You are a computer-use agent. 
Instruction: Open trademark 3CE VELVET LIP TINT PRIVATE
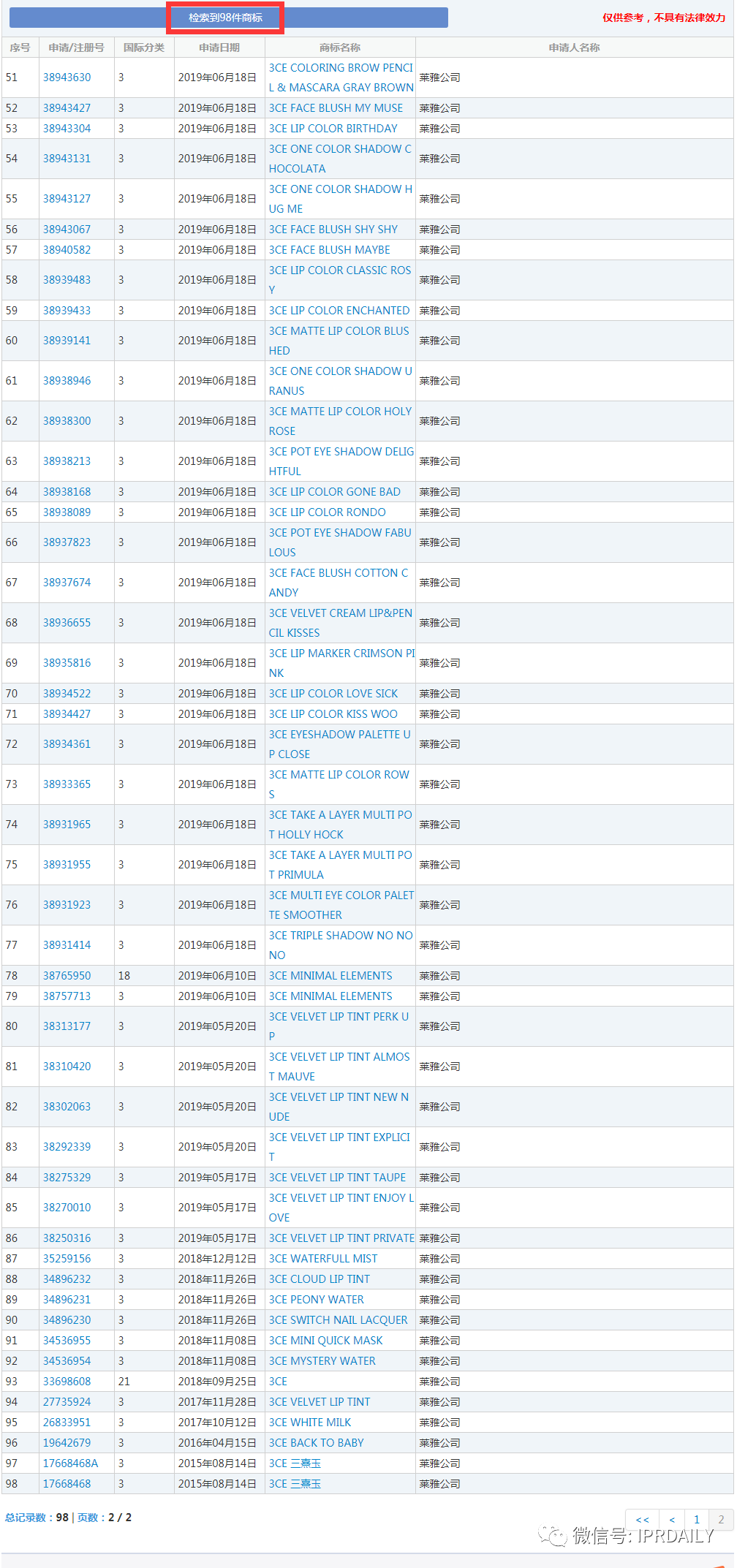(x=341, y=1238)
